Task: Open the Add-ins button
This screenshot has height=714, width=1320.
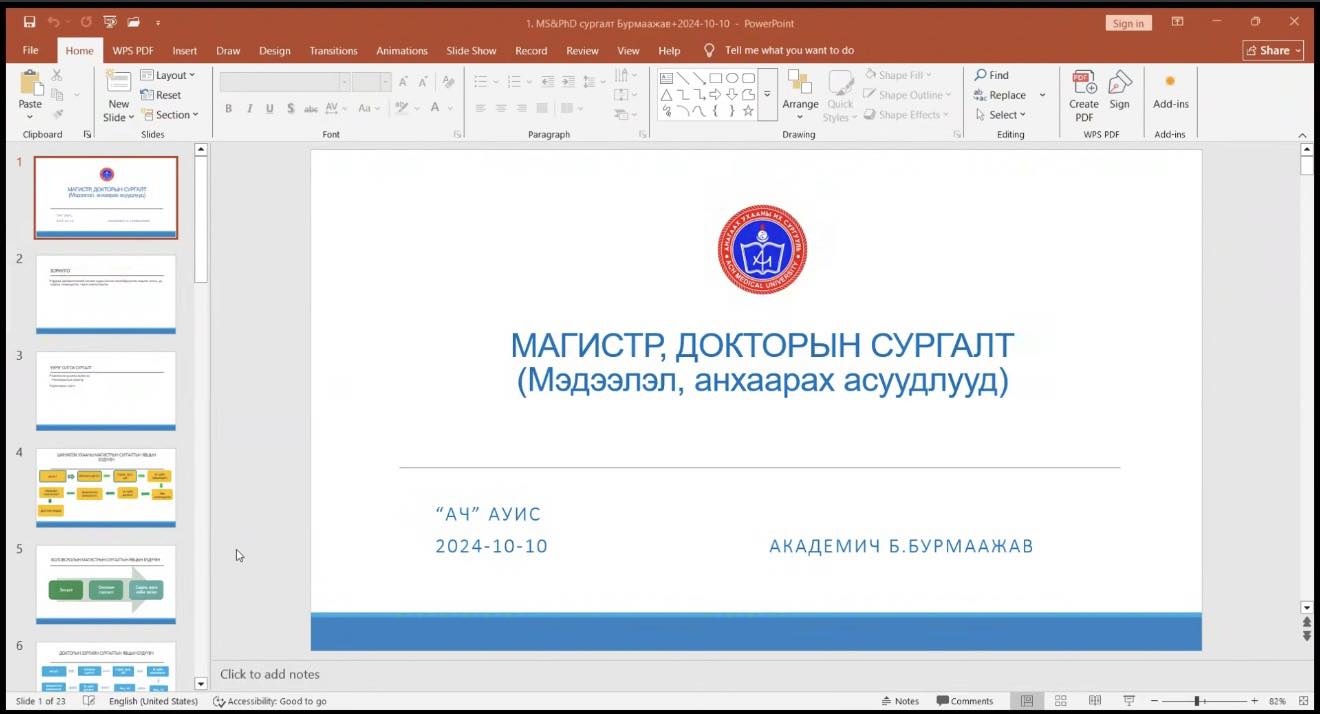Action: tap(1170, 90)
